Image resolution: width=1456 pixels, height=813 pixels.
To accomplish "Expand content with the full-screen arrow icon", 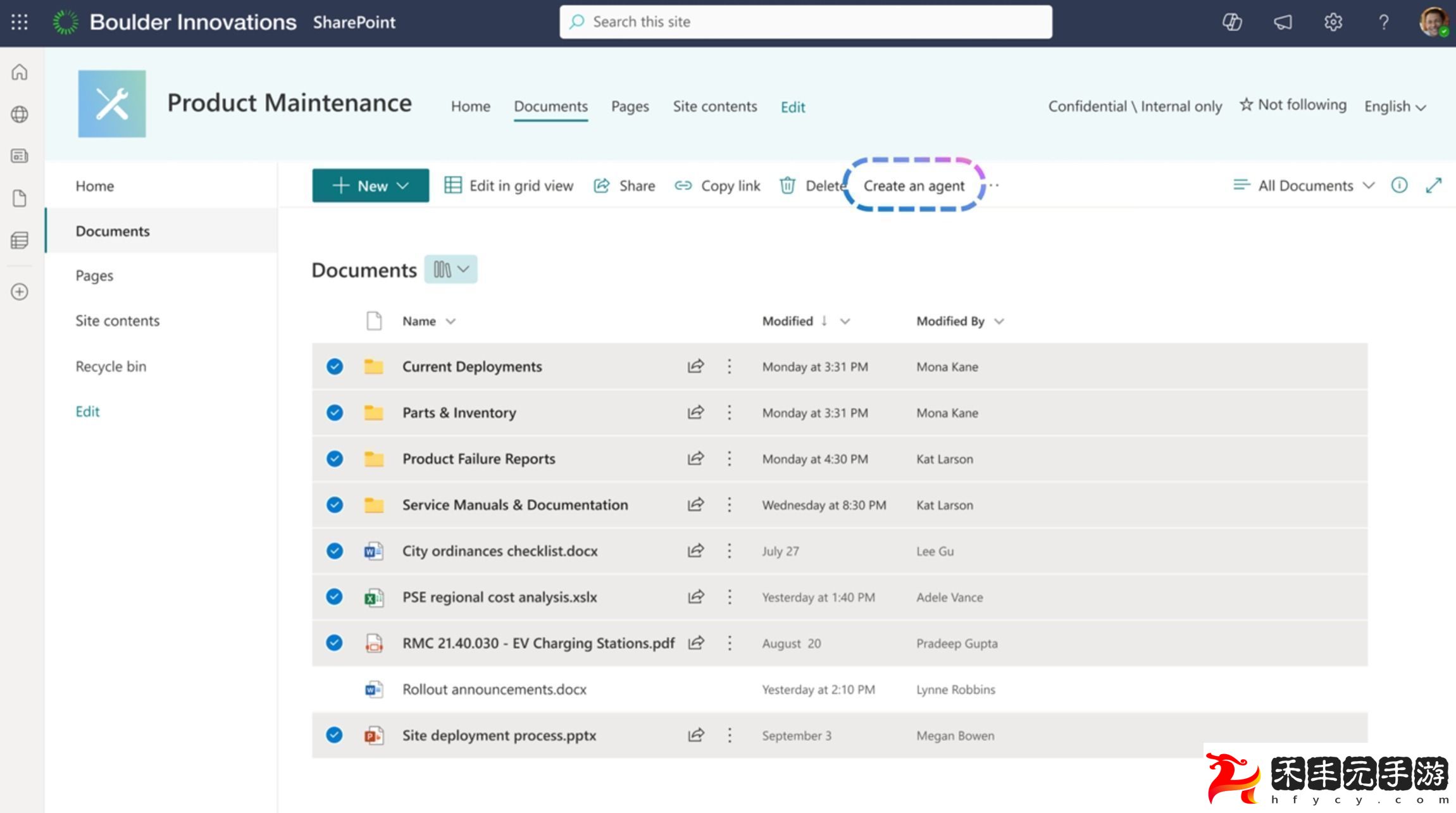I will pyautogui.click(x=1434, y=185).
